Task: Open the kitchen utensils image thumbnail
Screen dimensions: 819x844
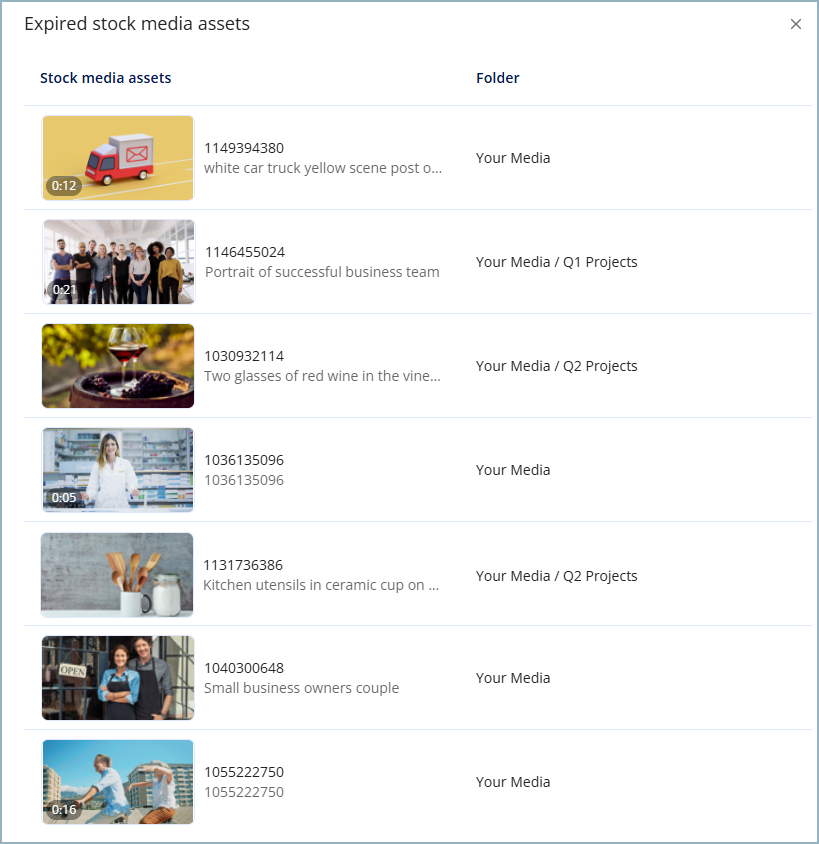Action: (x=117, y=574)
